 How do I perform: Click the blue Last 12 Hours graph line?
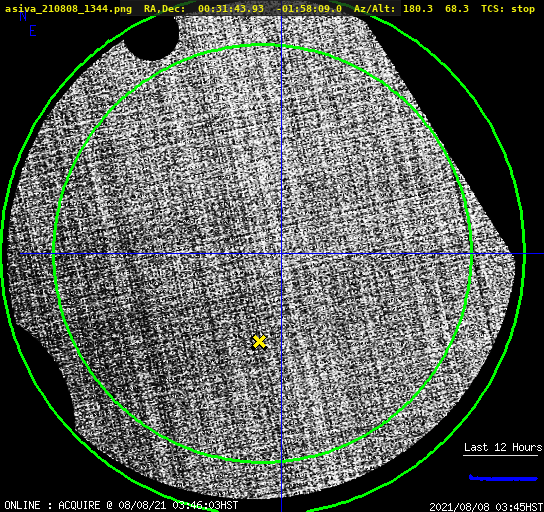point(503,478)
